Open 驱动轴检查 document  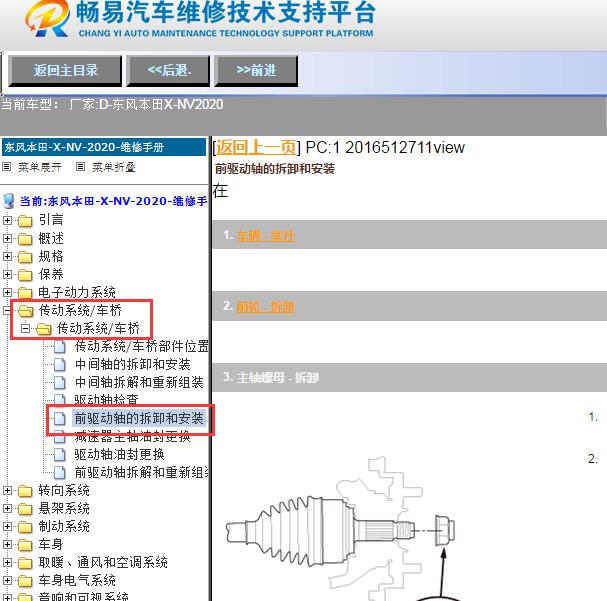[x=106, y=399]
